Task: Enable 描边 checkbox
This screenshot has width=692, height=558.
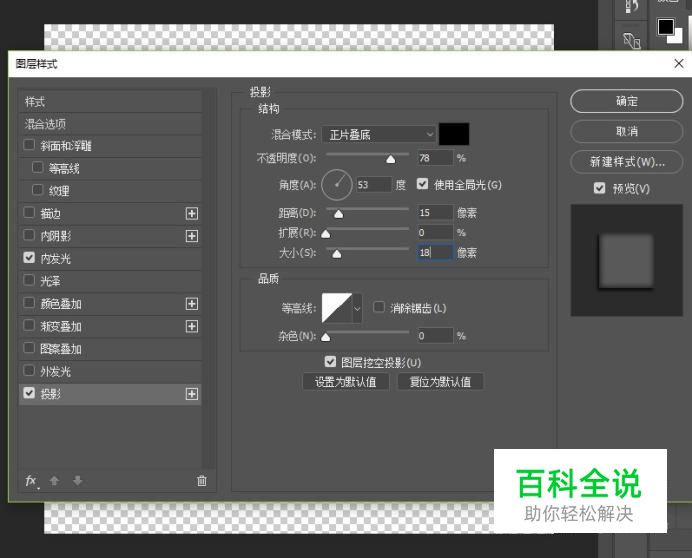Action: (x=29, y=212)
